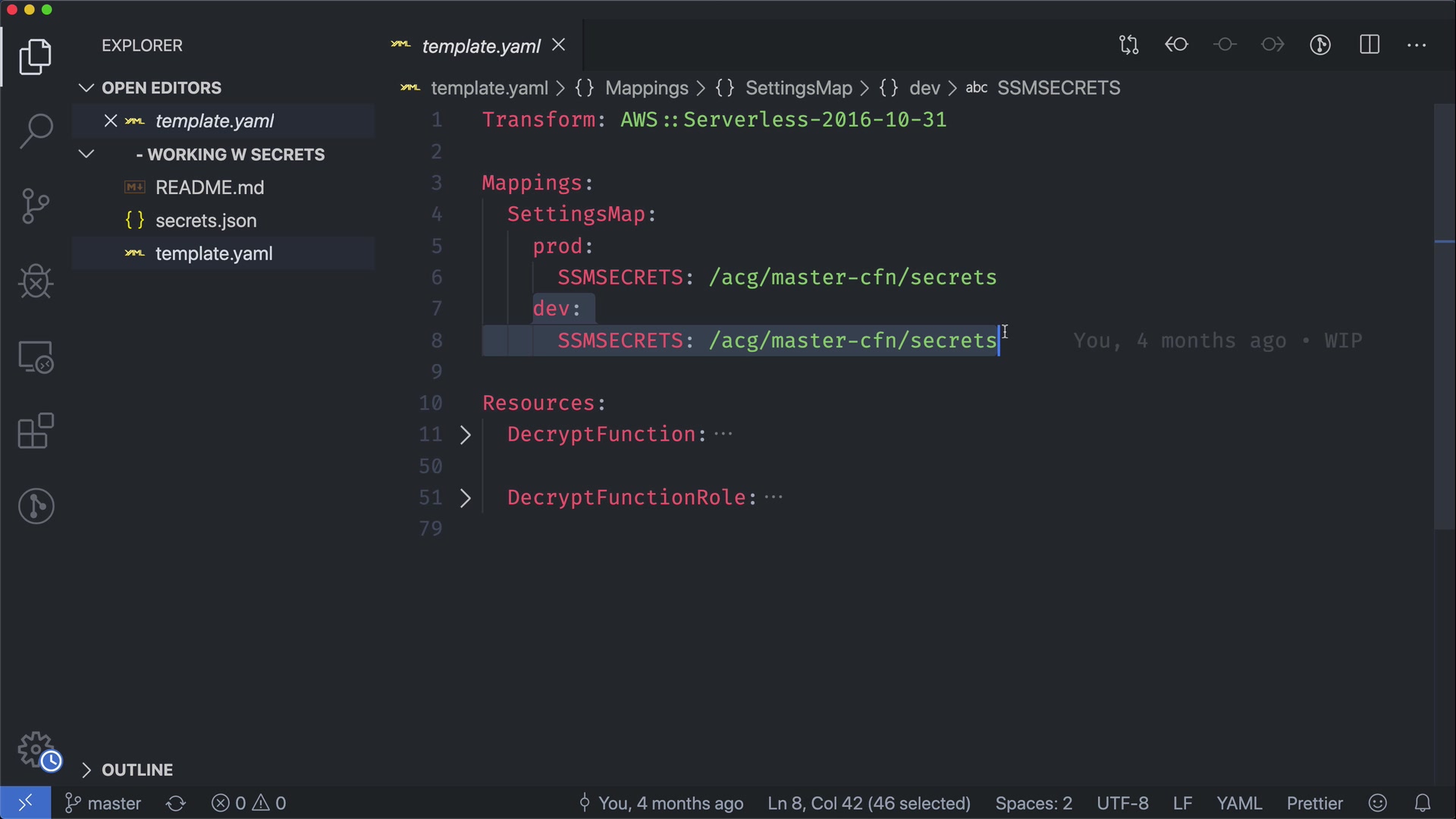Open the Search view in activity bar

36,130
